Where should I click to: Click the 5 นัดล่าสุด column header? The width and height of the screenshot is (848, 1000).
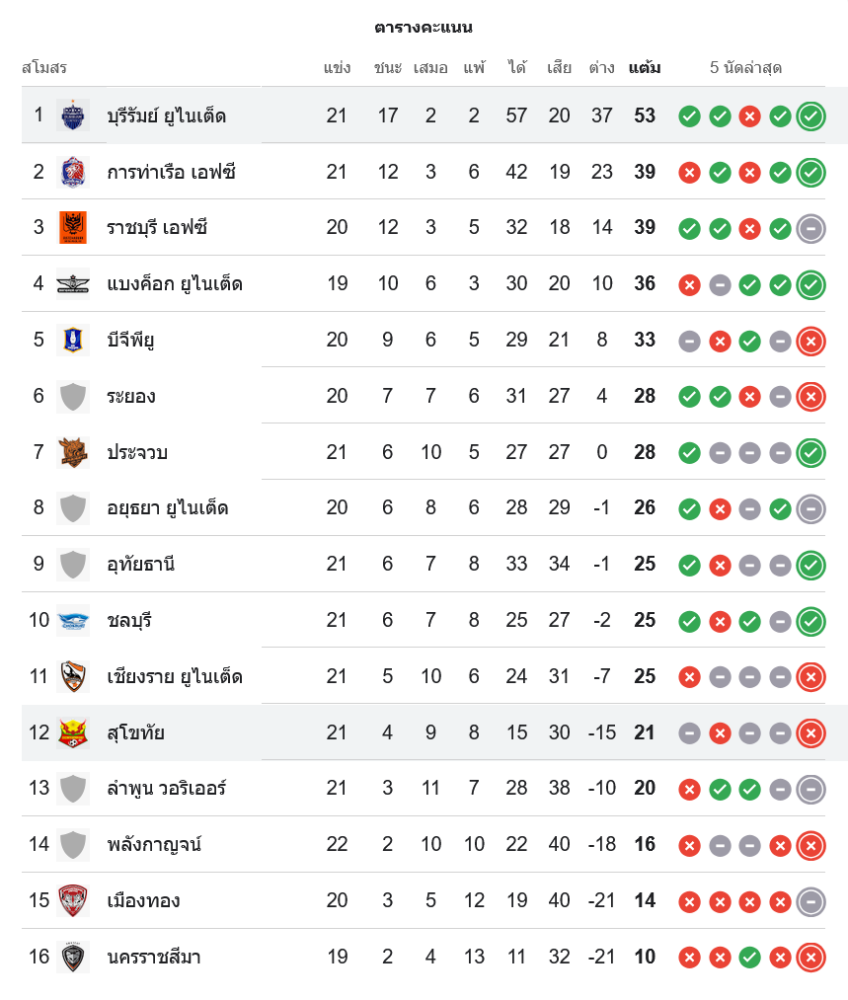[x=745, y=68]
